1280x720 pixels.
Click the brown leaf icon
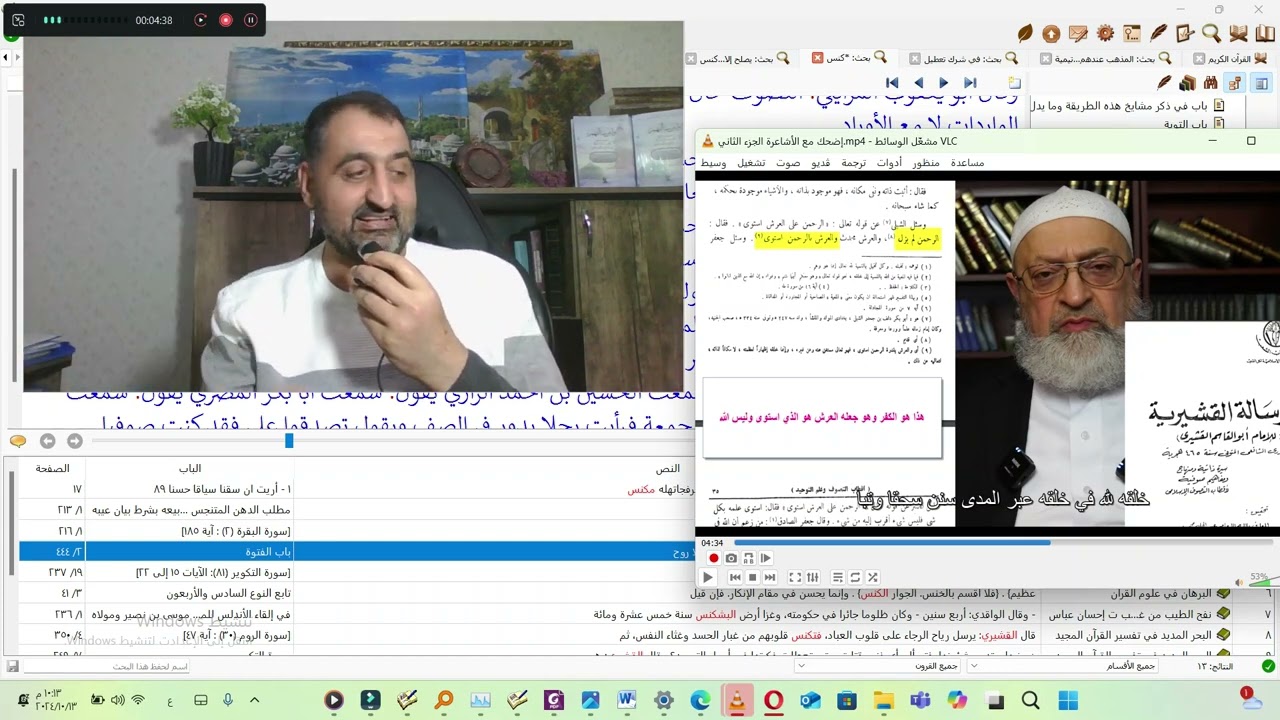pos(1025,34)
